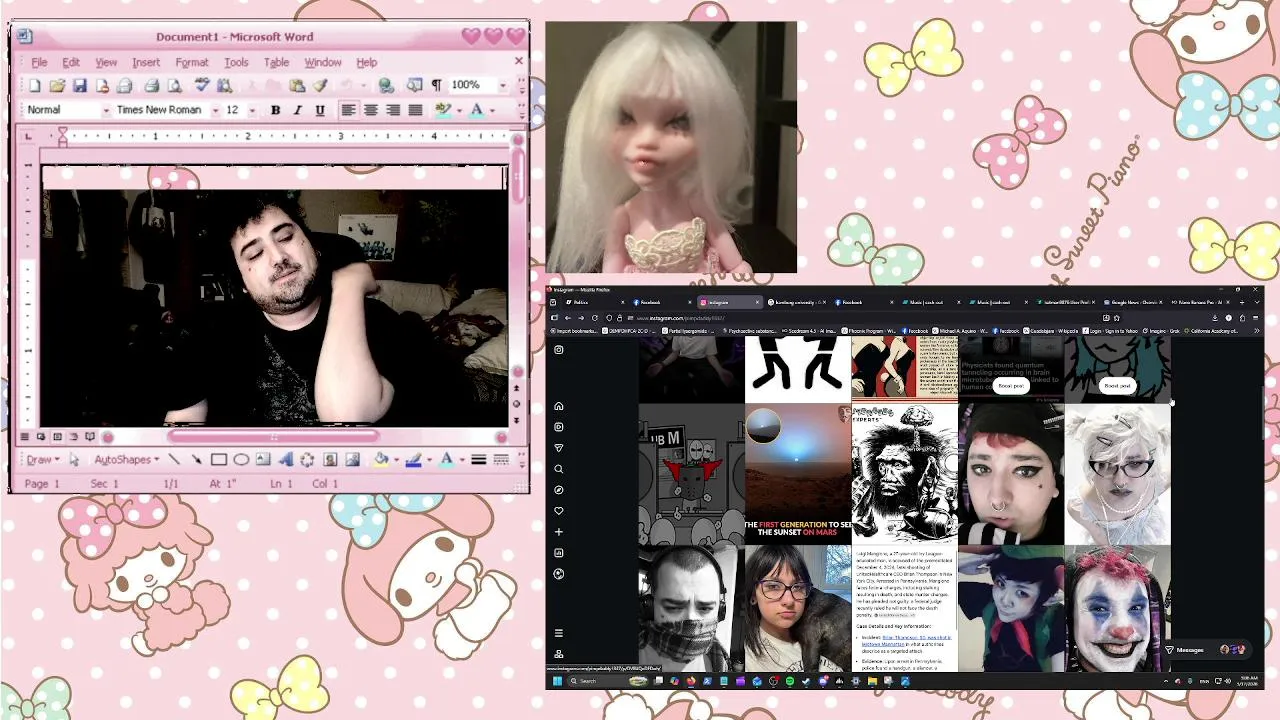
Task: Click the Insert Hyperlink globe icon
Action: tap(386, 86)
